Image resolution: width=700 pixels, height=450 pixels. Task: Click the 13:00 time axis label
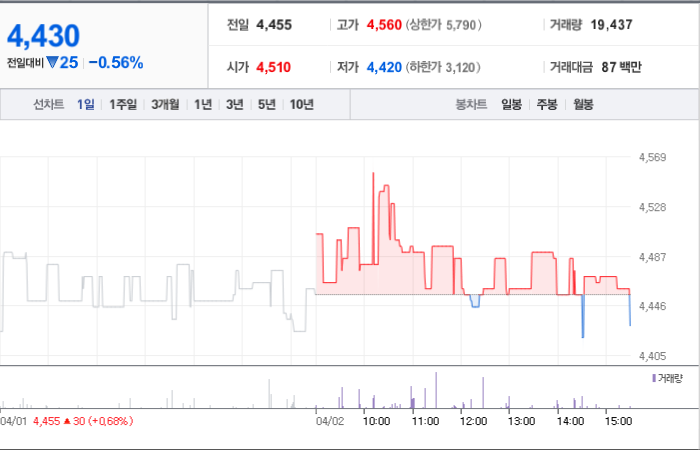[522, 421]
